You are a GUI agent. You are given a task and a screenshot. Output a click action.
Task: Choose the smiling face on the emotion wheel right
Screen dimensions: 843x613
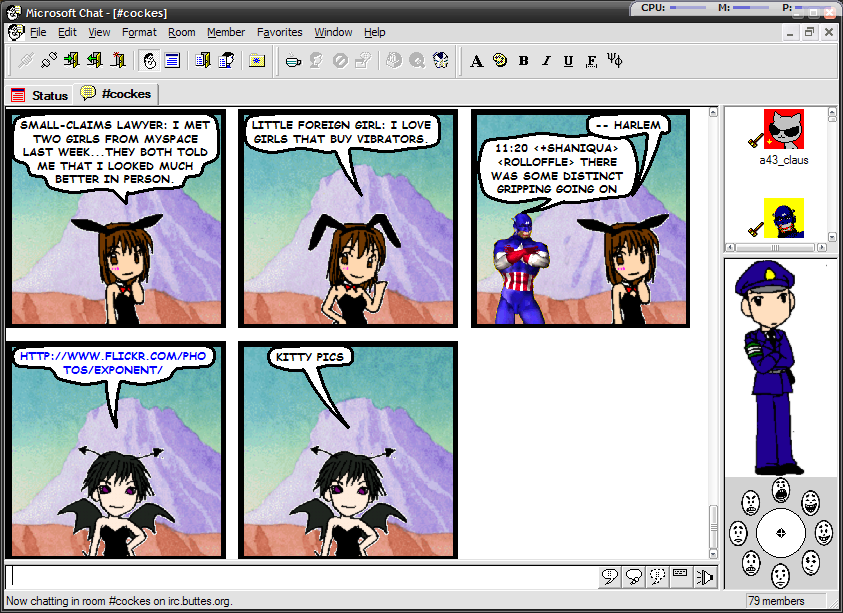click(x=823, y=532)
